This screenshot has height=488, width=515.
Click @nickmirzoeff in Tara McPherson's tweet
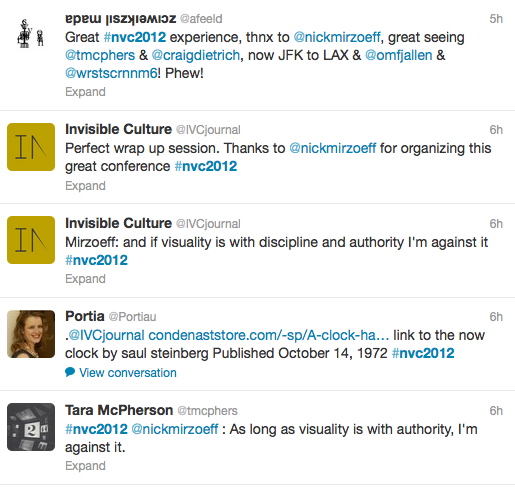point(175,429)
